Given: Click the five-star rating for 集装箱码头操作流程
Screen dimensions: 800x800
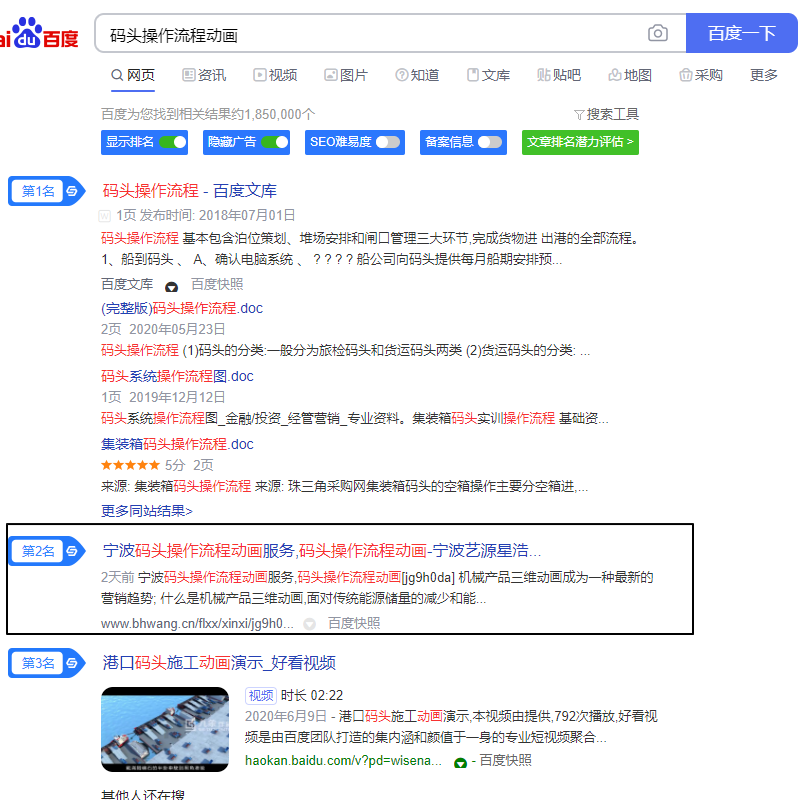Looking at the screenshot, I should point(131,465).
